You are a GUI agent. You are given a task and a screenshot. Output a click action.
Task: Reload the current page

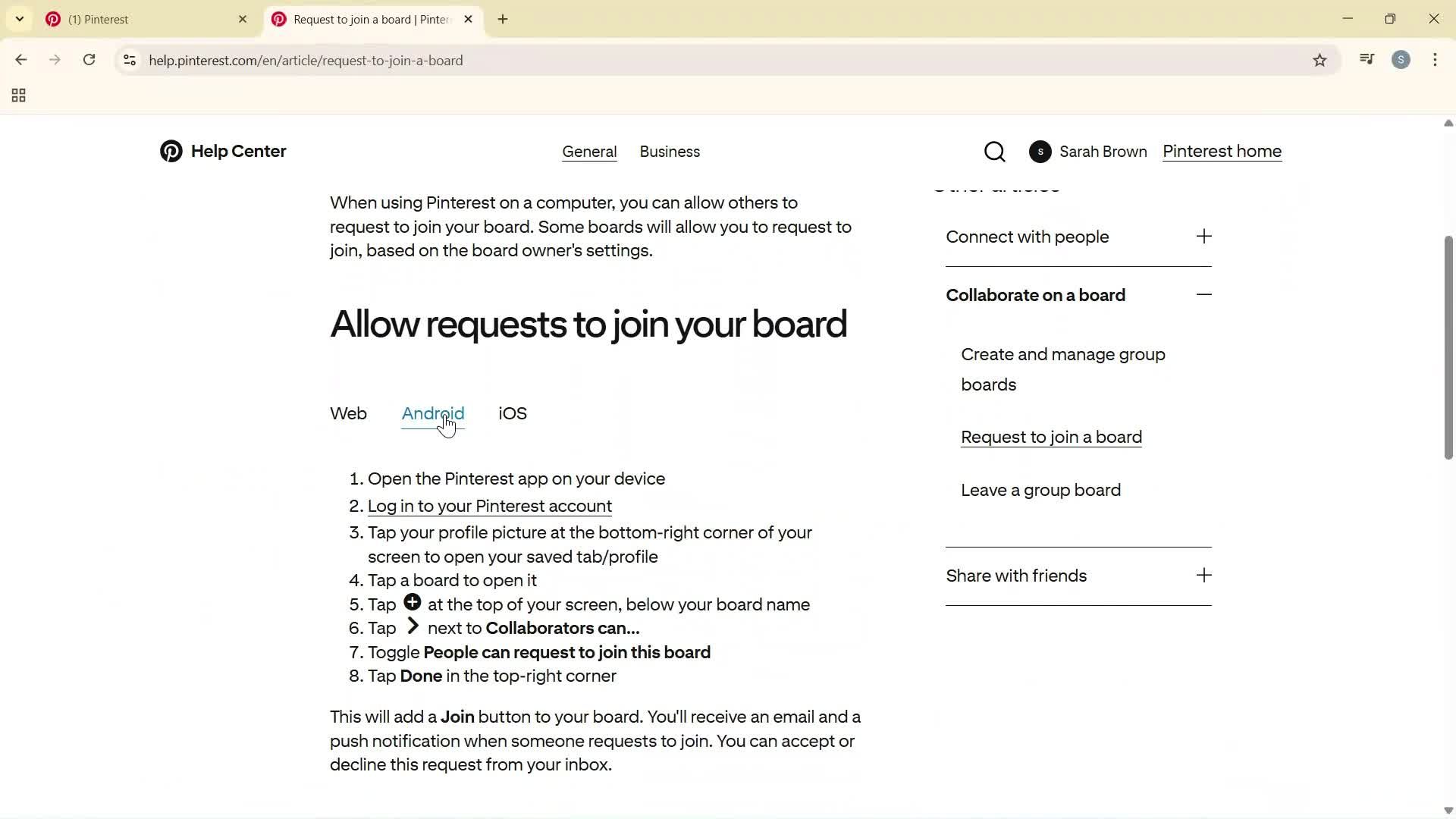tap(89, 60)
